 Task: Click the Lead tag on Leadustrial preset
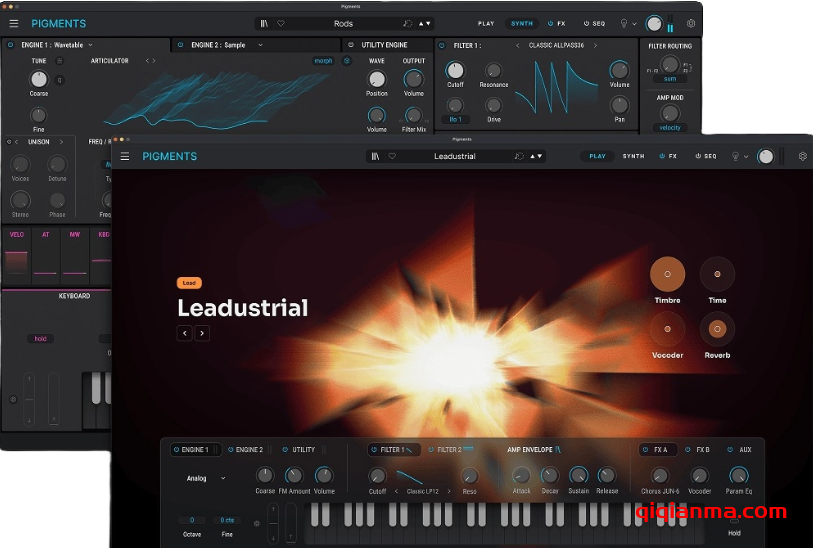coord(189,283)
